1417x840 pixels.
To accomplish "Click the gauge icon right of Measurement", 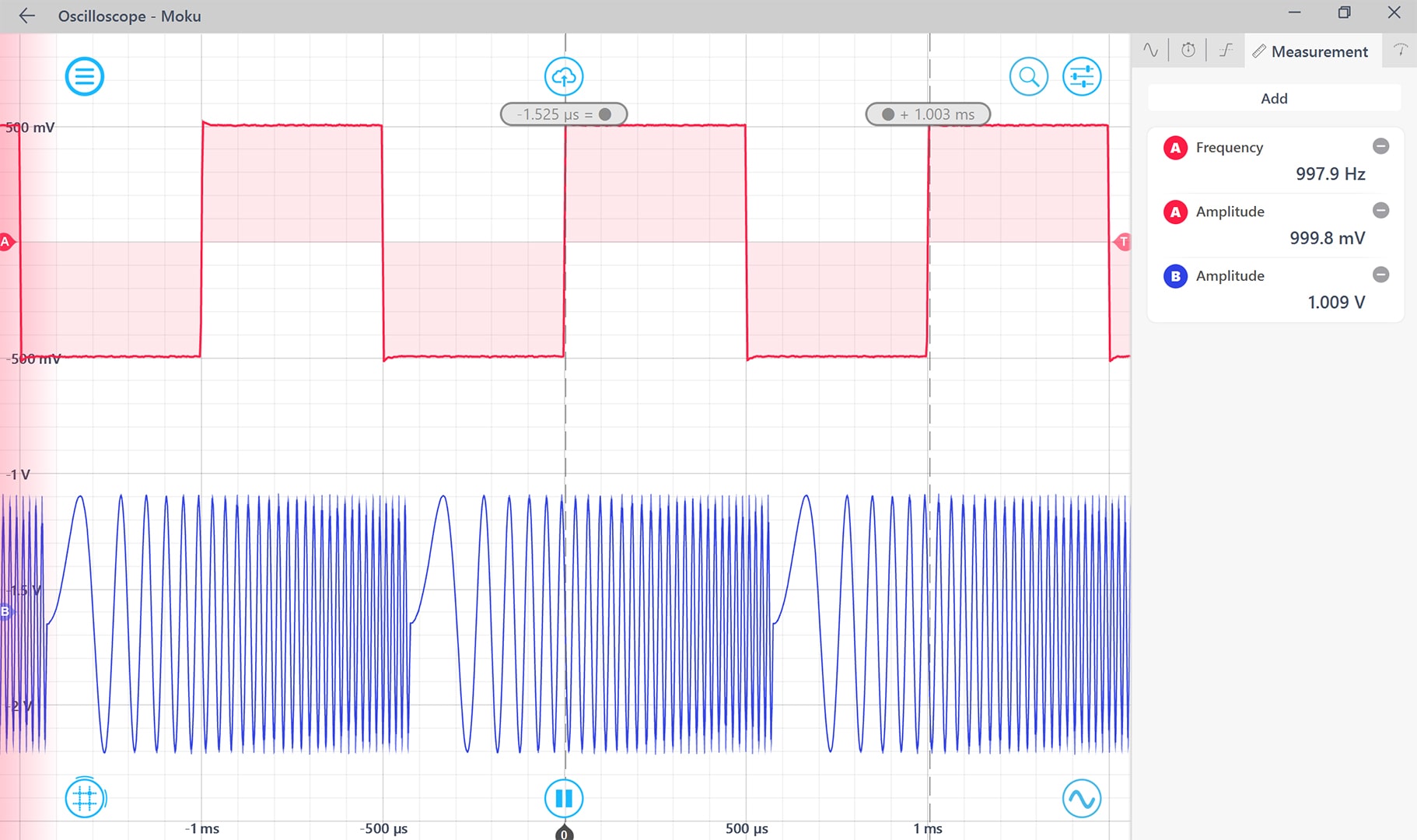I will tap(1401, 50).
